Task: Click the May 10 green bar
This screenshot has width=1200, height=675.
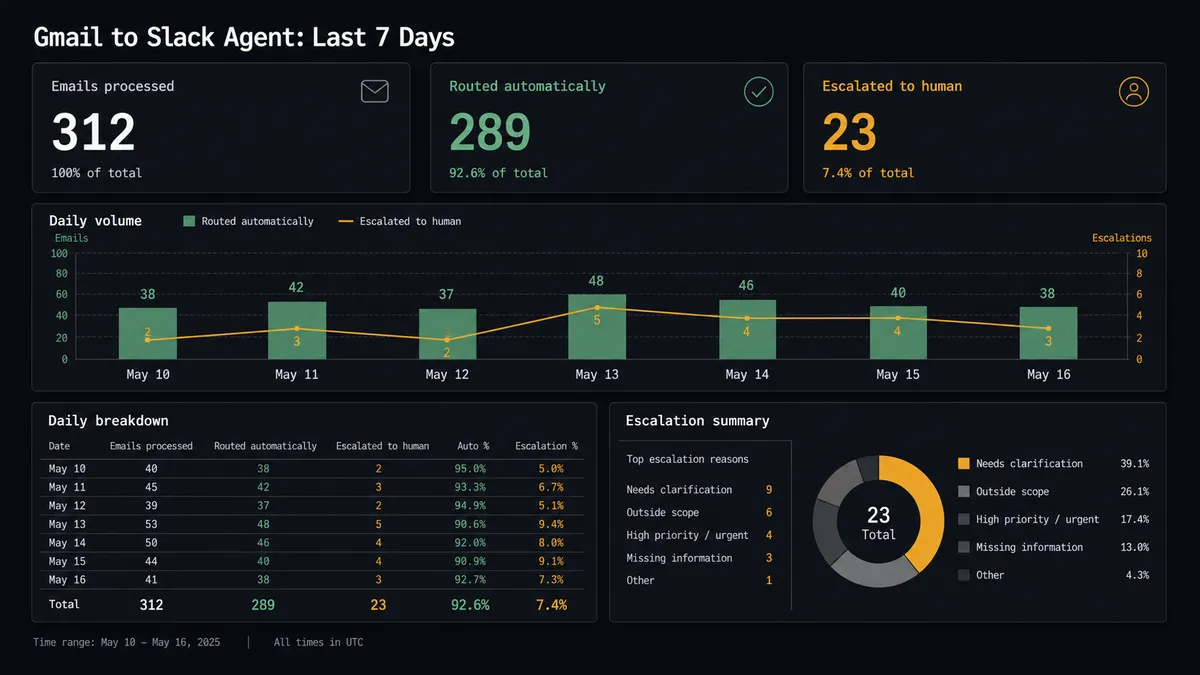Action: [148, 333]
